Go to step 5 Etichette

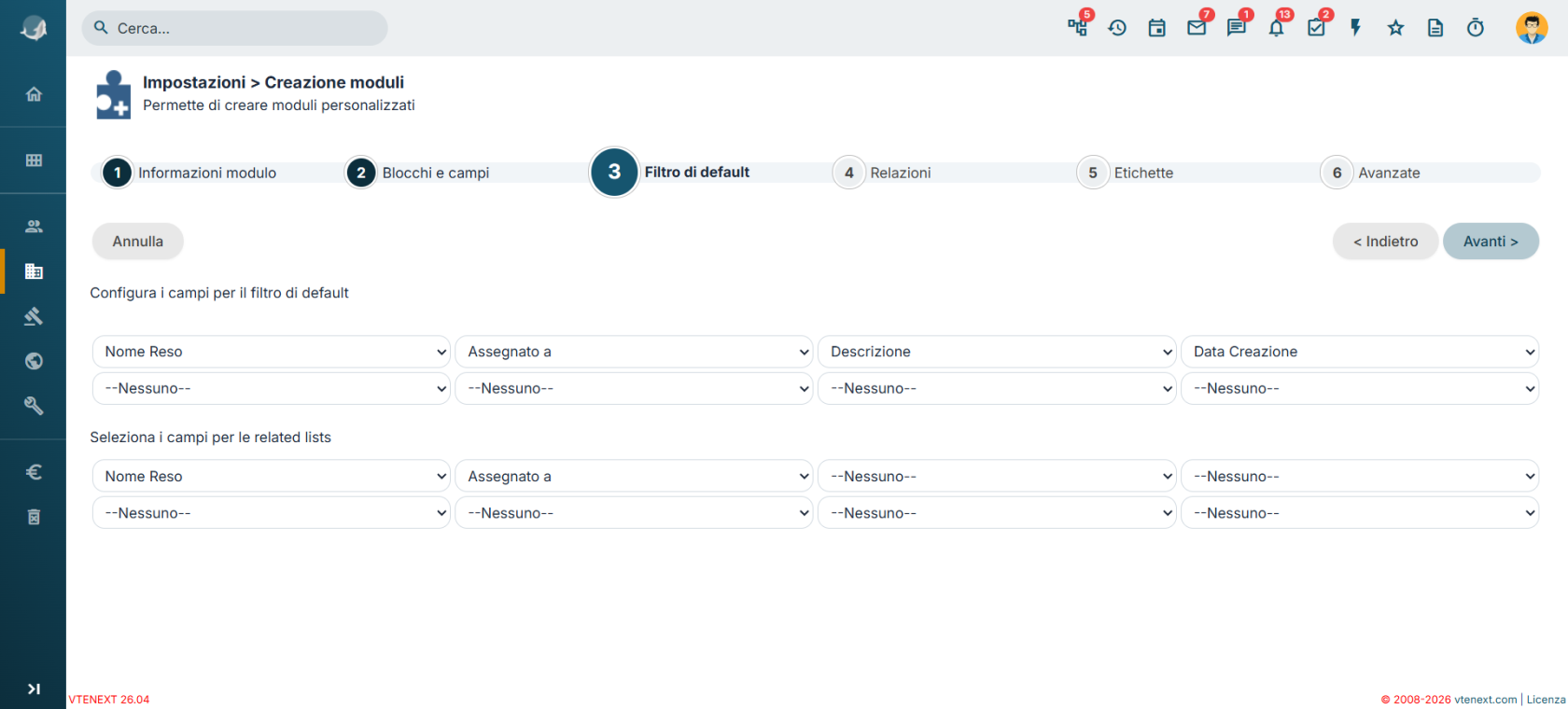pos(1127,173)
